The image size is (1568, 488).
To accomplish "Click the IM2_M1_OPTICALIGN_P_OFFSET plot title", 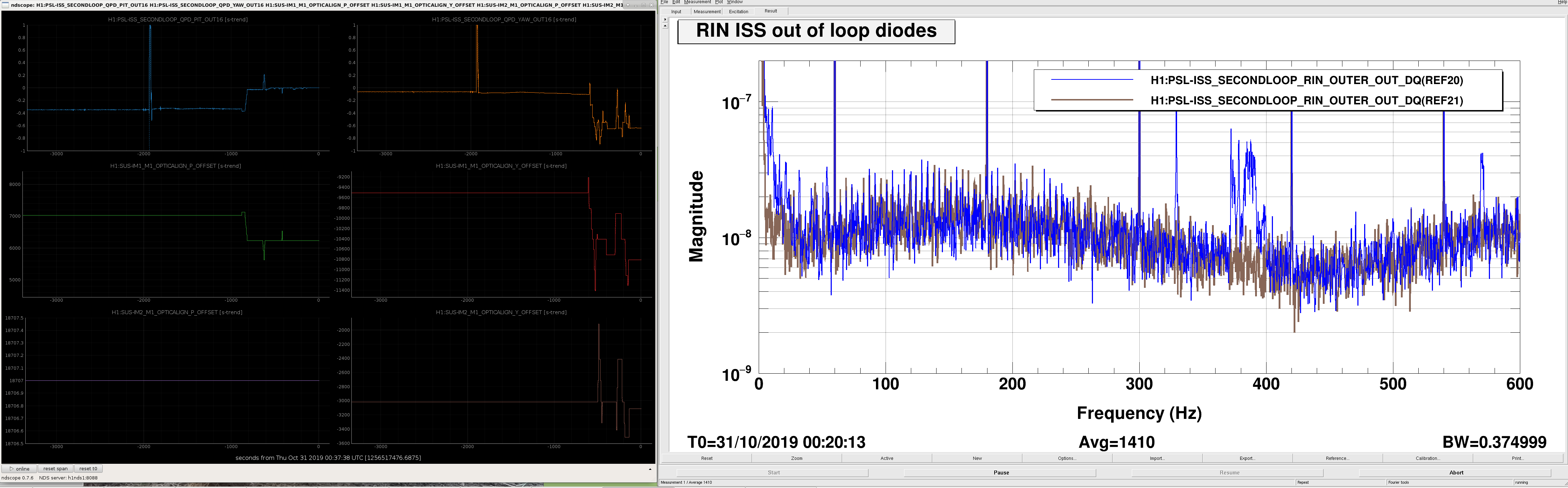I will (176, 313).
